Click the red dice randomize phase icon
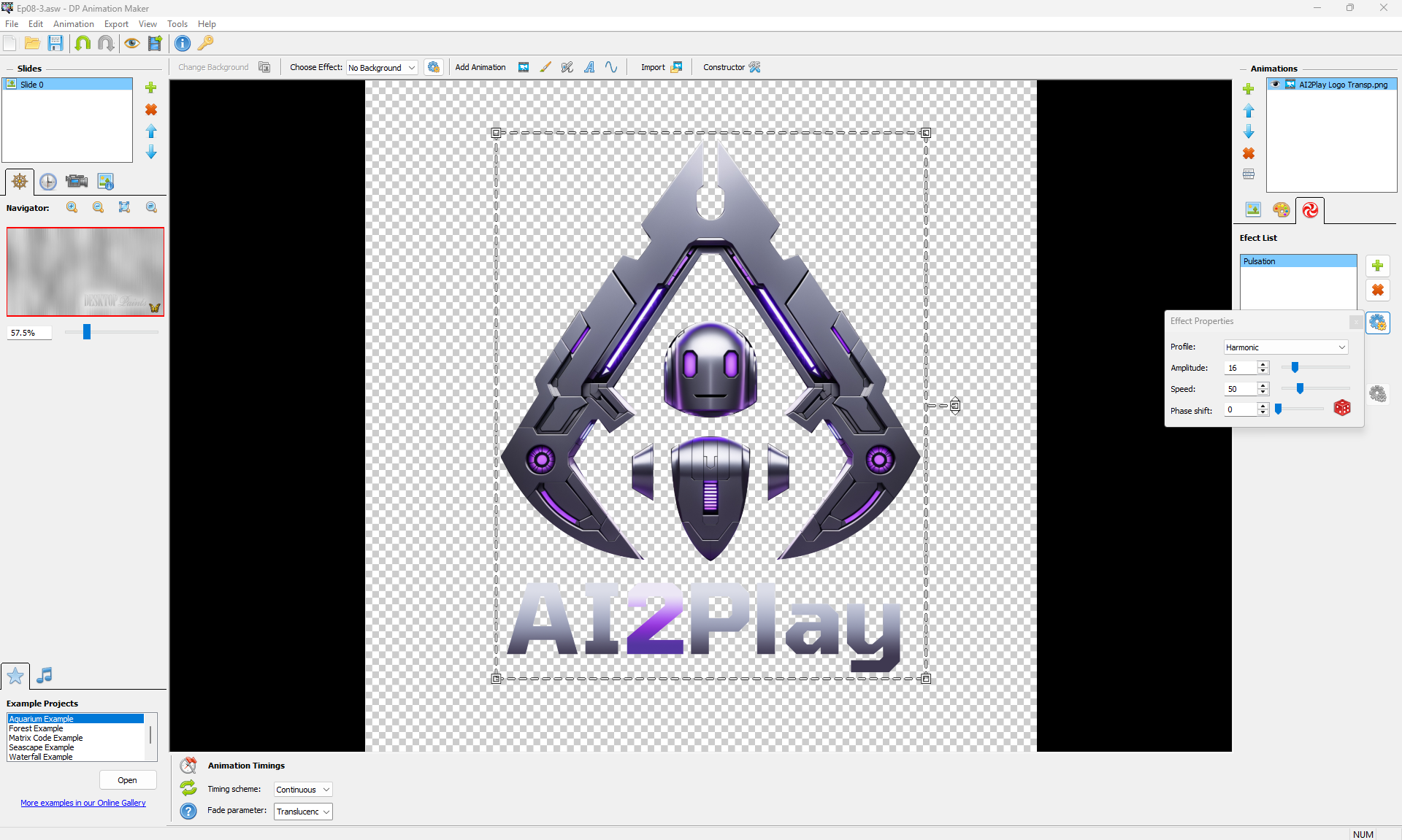Image resolution: width=1402 pixels, height=840 pixels. (1342, 408)
